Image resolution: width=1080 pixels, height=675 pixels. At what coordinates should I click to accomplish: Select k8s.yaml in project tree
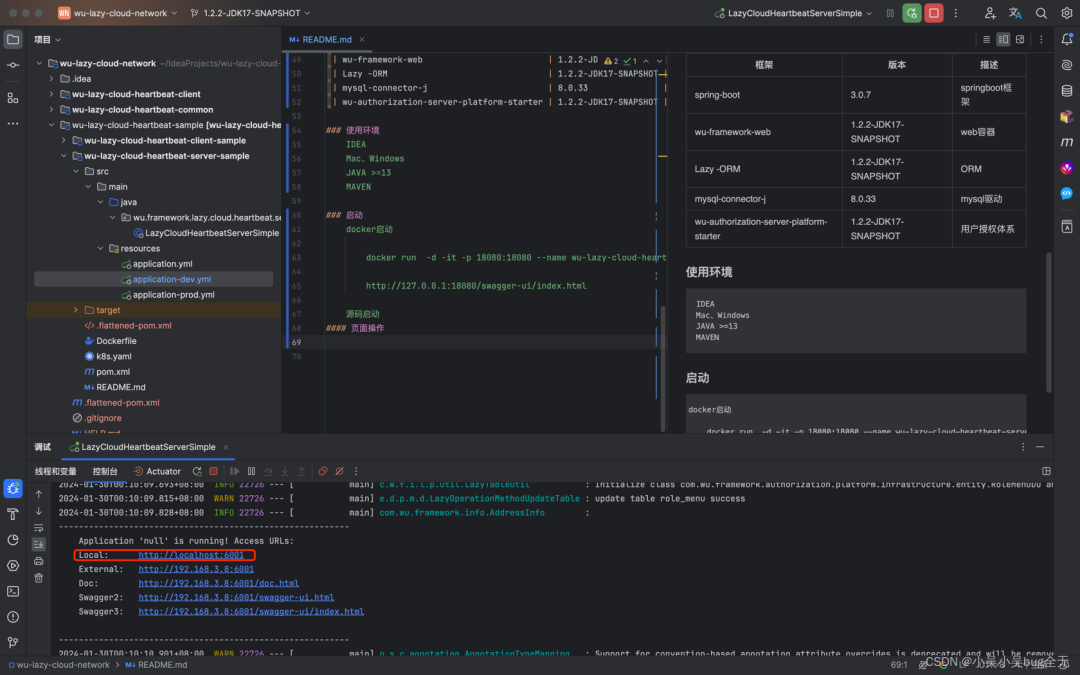click(x=114, y=356)
